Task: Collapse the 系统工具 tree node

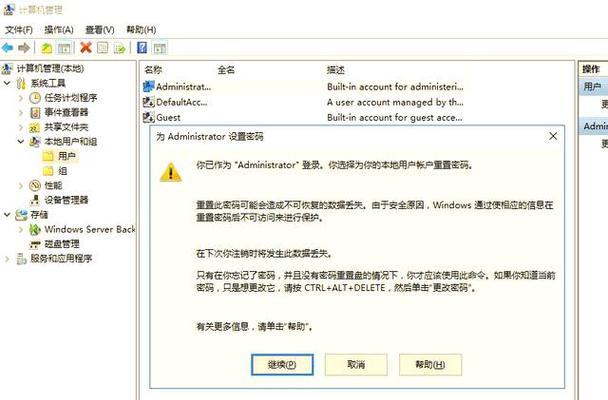Action: (7, 83)
